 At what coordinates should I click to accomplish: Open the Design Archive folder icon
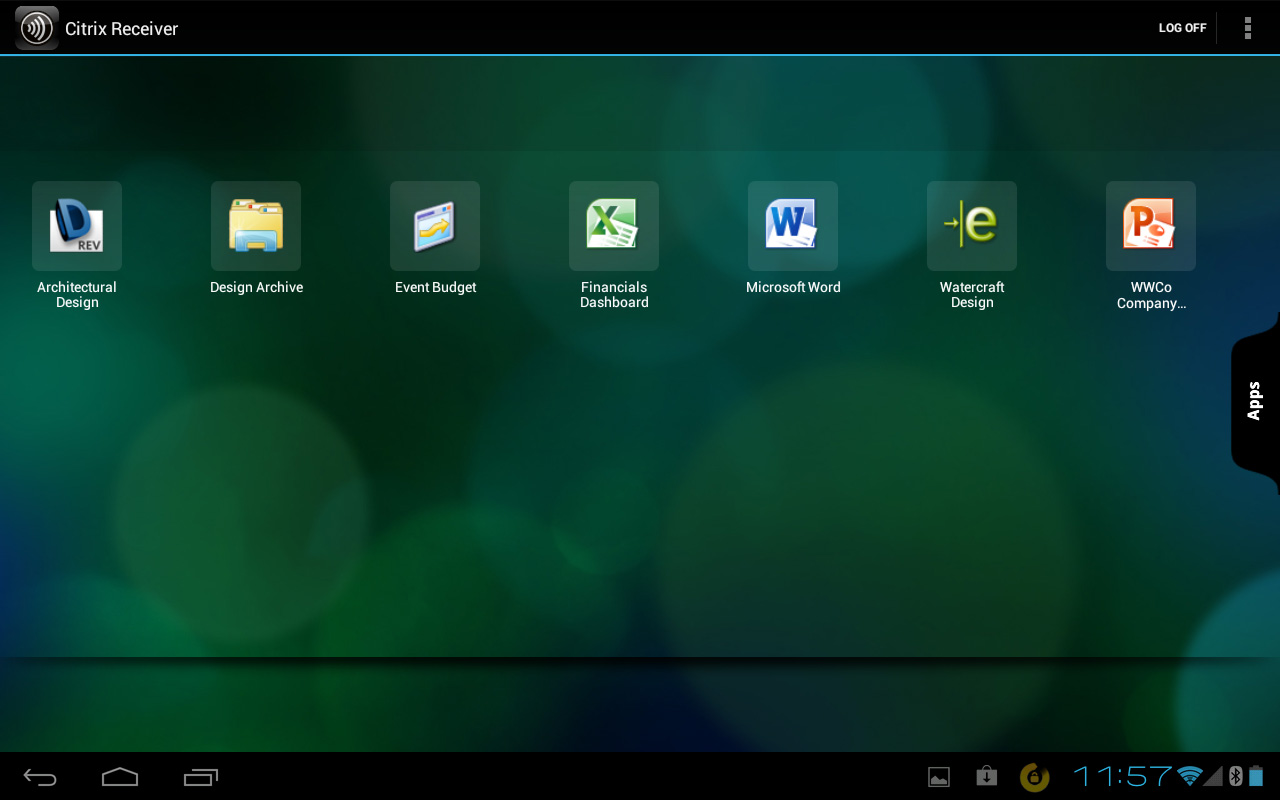tap(256, 226)
